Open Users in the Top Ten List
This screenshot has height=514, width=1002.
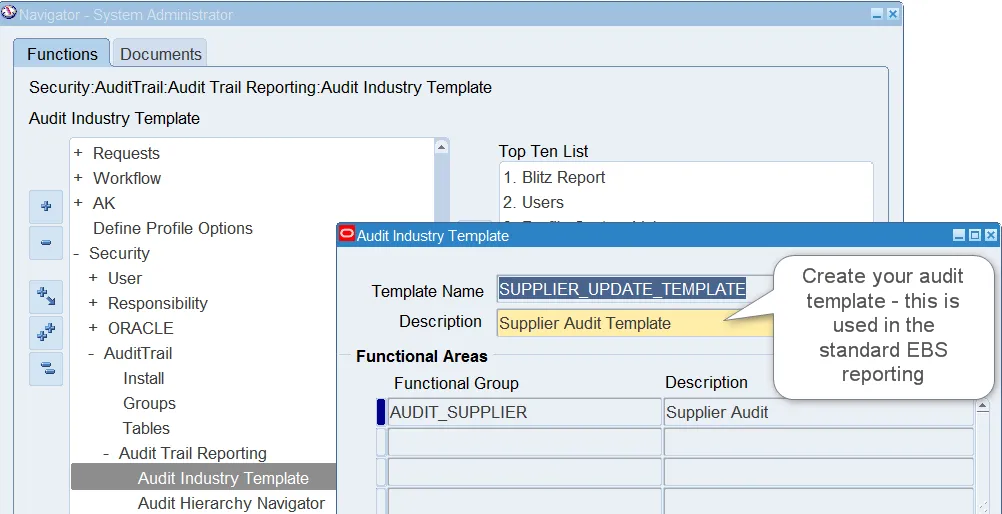pyautogui.click(x=533, y=202)
